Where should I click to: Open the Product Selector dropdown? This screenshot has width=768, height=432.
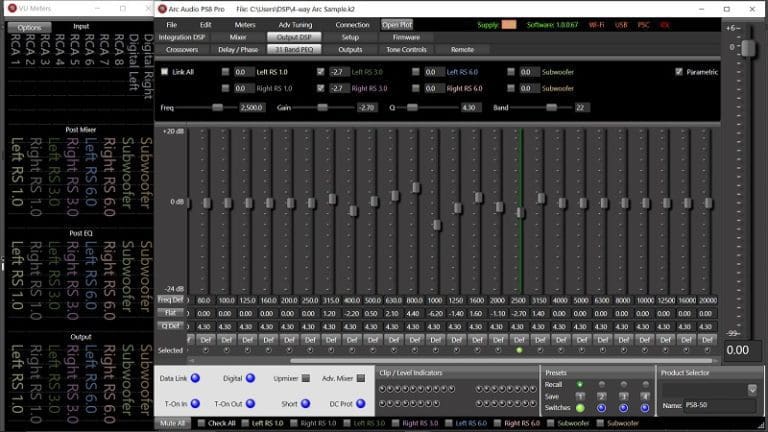752,389
